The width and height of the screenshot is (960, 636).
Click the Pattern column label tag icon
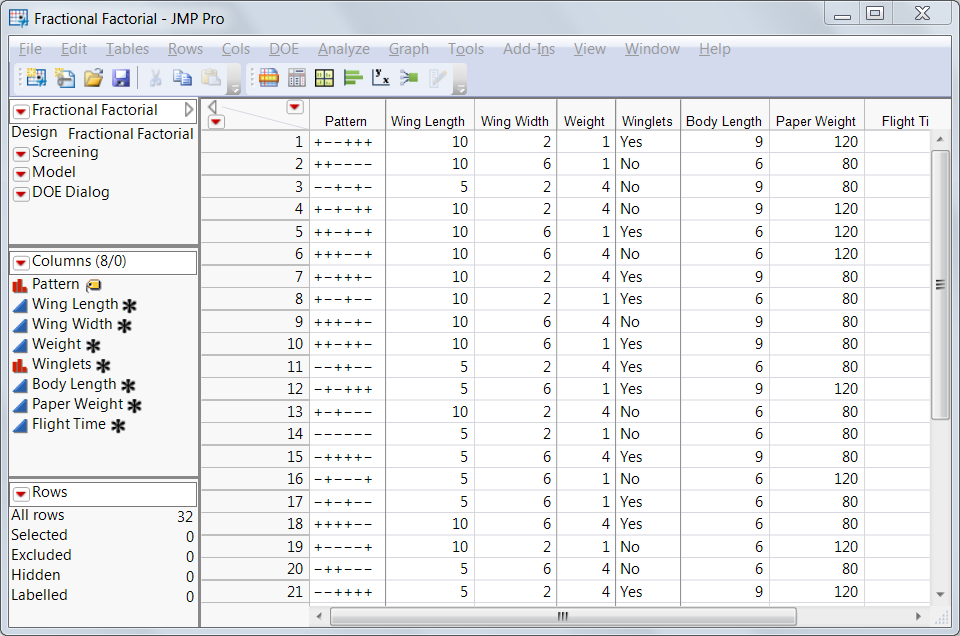click(94, 285)
